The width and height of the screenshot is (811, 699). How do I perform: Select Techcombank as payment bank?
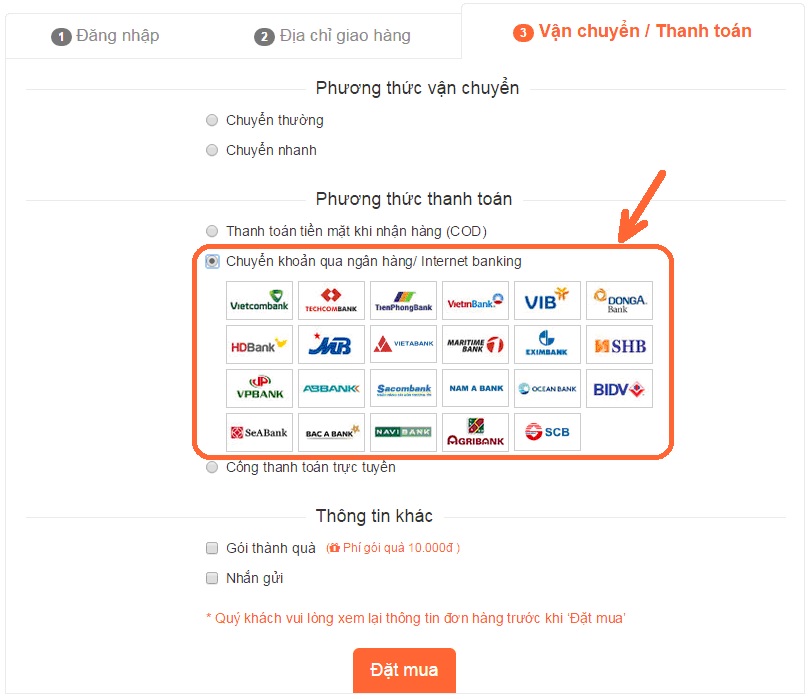pos(331,301)
